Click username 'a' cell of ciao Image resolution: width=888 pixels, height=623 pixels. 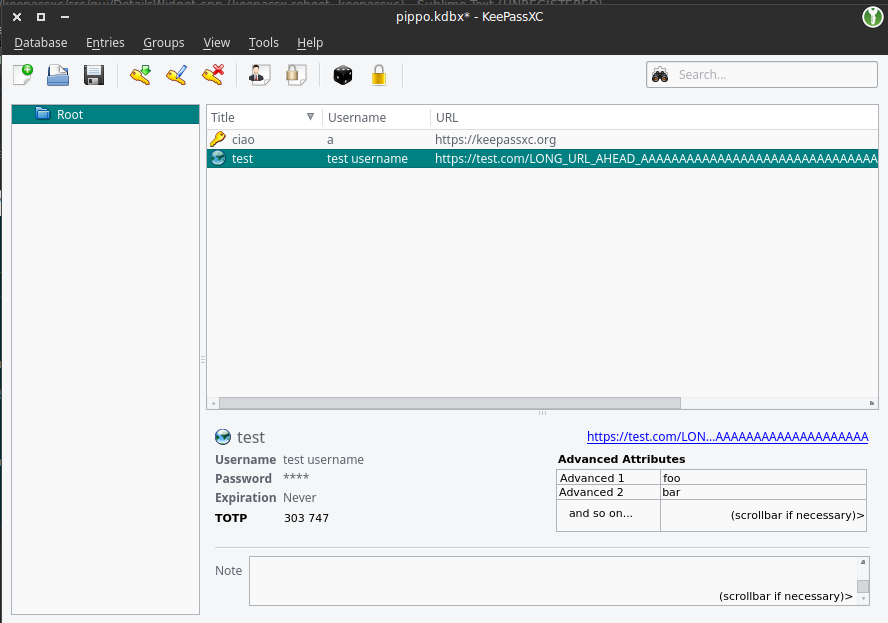(330, 139)
